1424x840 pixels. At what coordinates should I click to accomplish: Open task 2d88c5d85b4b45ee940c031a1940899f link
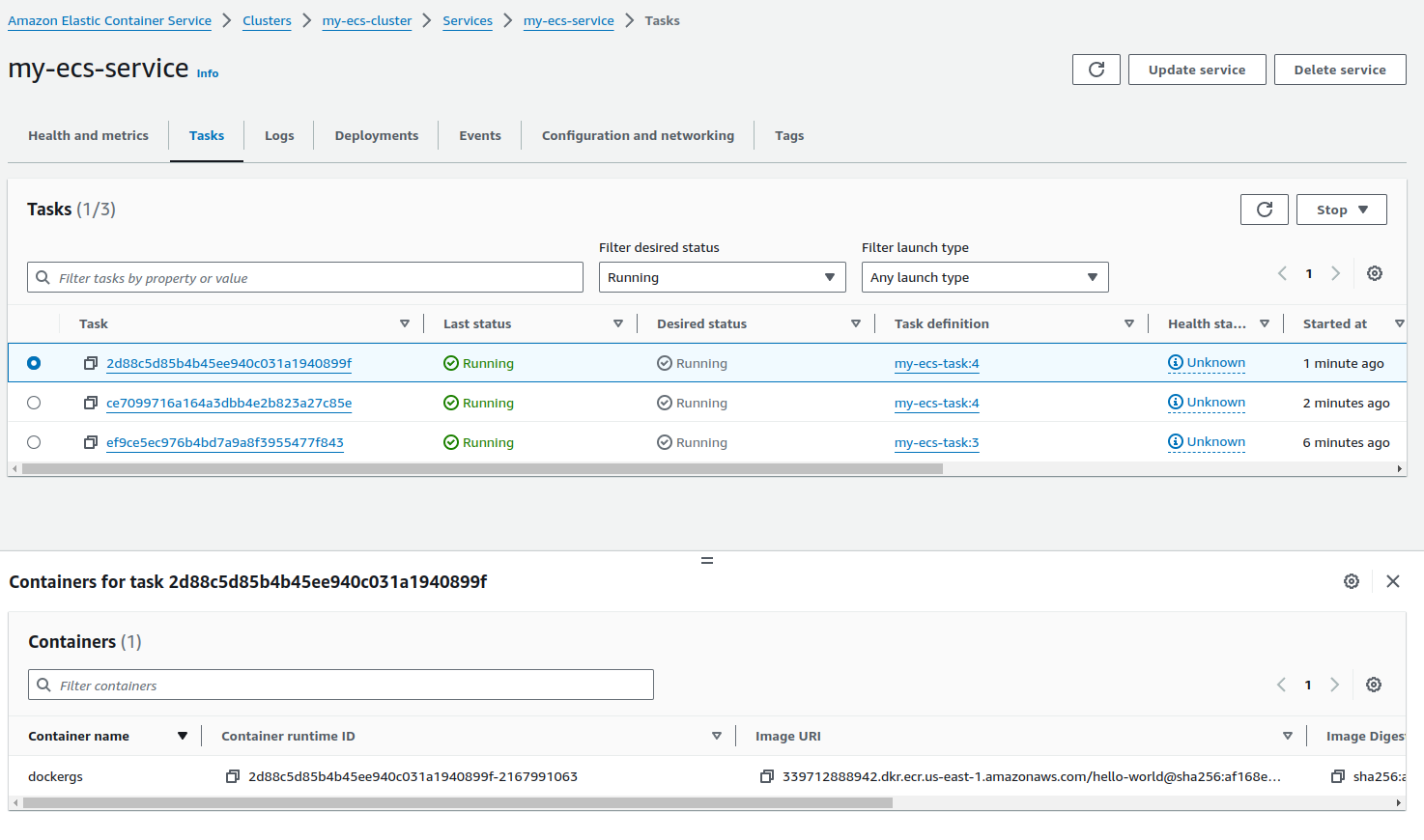pyautogui.click(x=229, y=363)
